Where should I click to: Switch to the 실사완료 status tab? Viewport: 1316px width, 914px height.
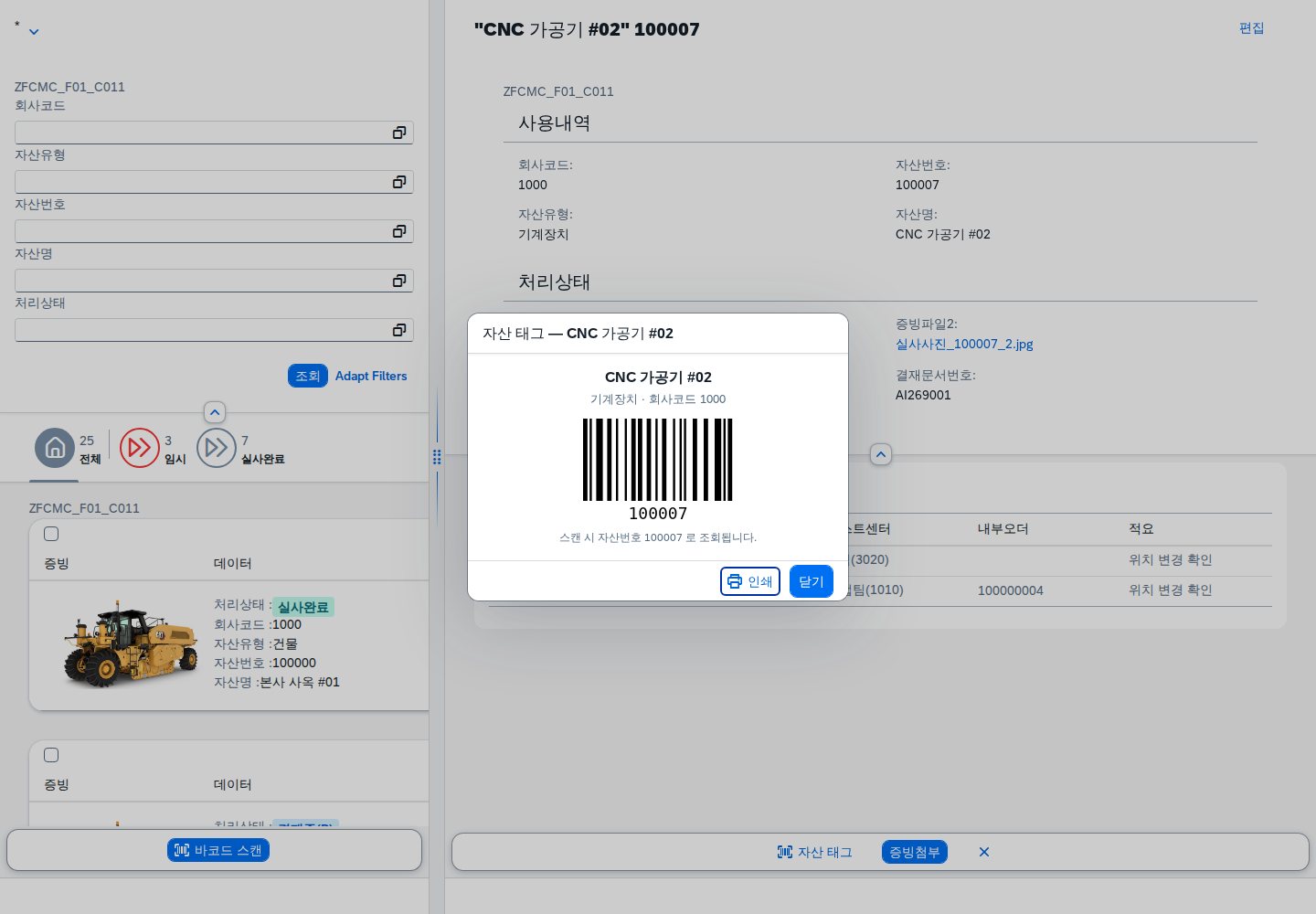217,448
